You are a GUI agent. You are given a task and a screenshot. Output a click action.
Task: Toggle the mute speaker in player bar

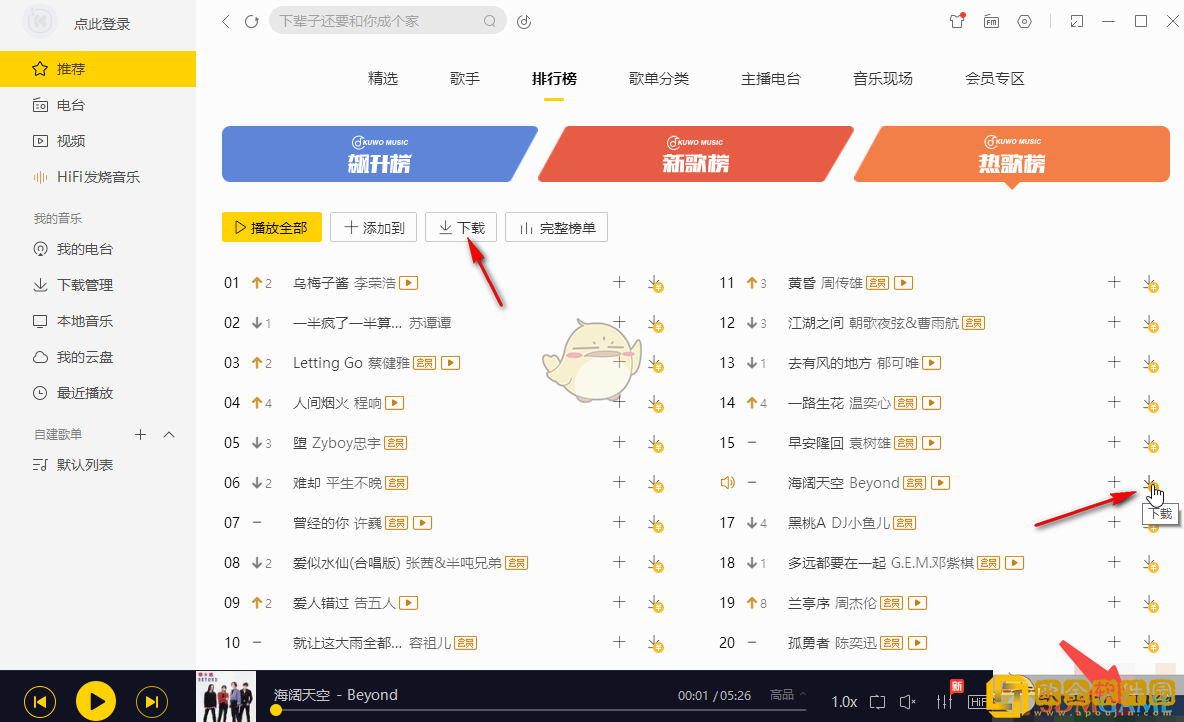pos(908,702)
